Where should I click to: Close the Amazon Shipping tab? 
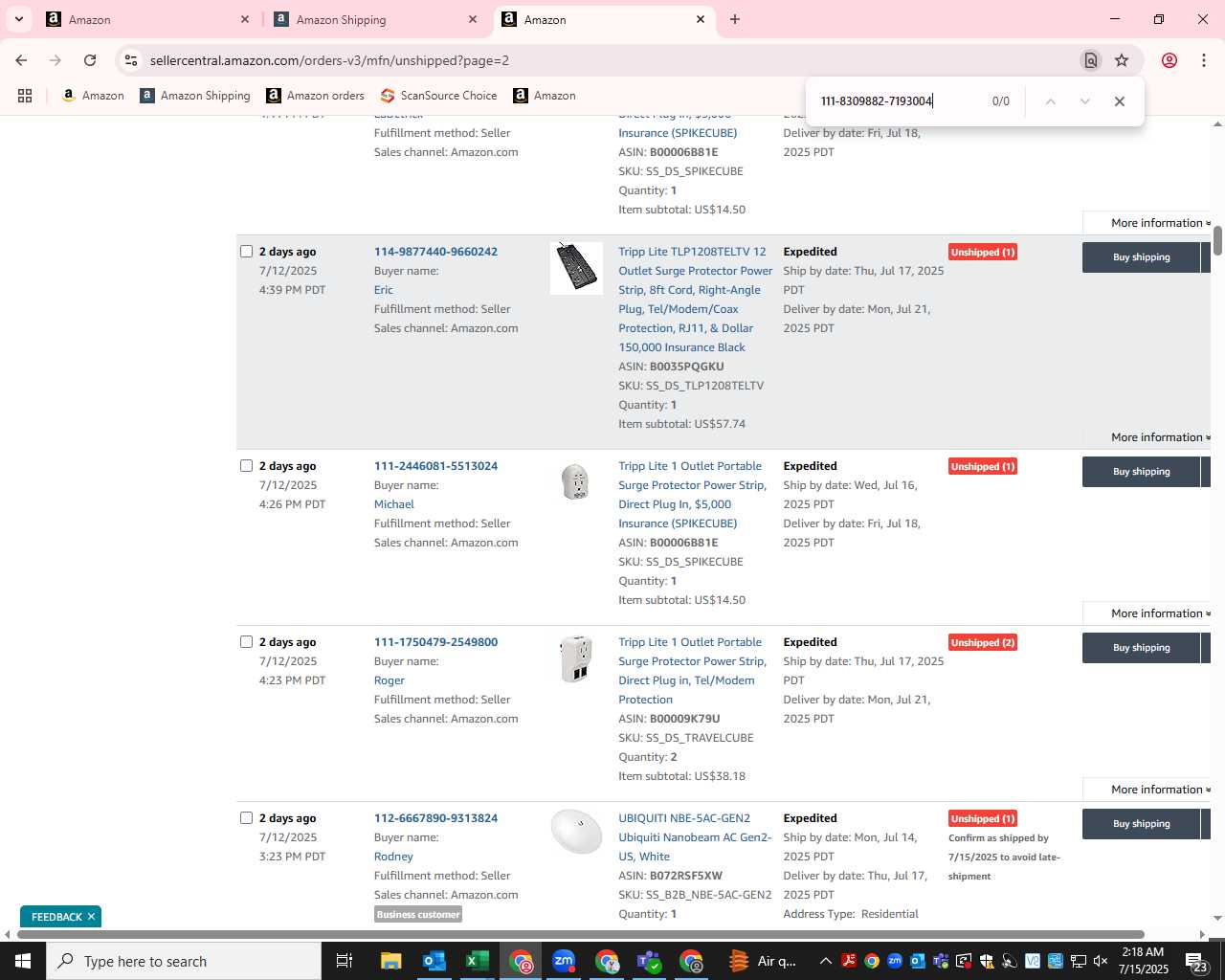[x=473, y=19]
